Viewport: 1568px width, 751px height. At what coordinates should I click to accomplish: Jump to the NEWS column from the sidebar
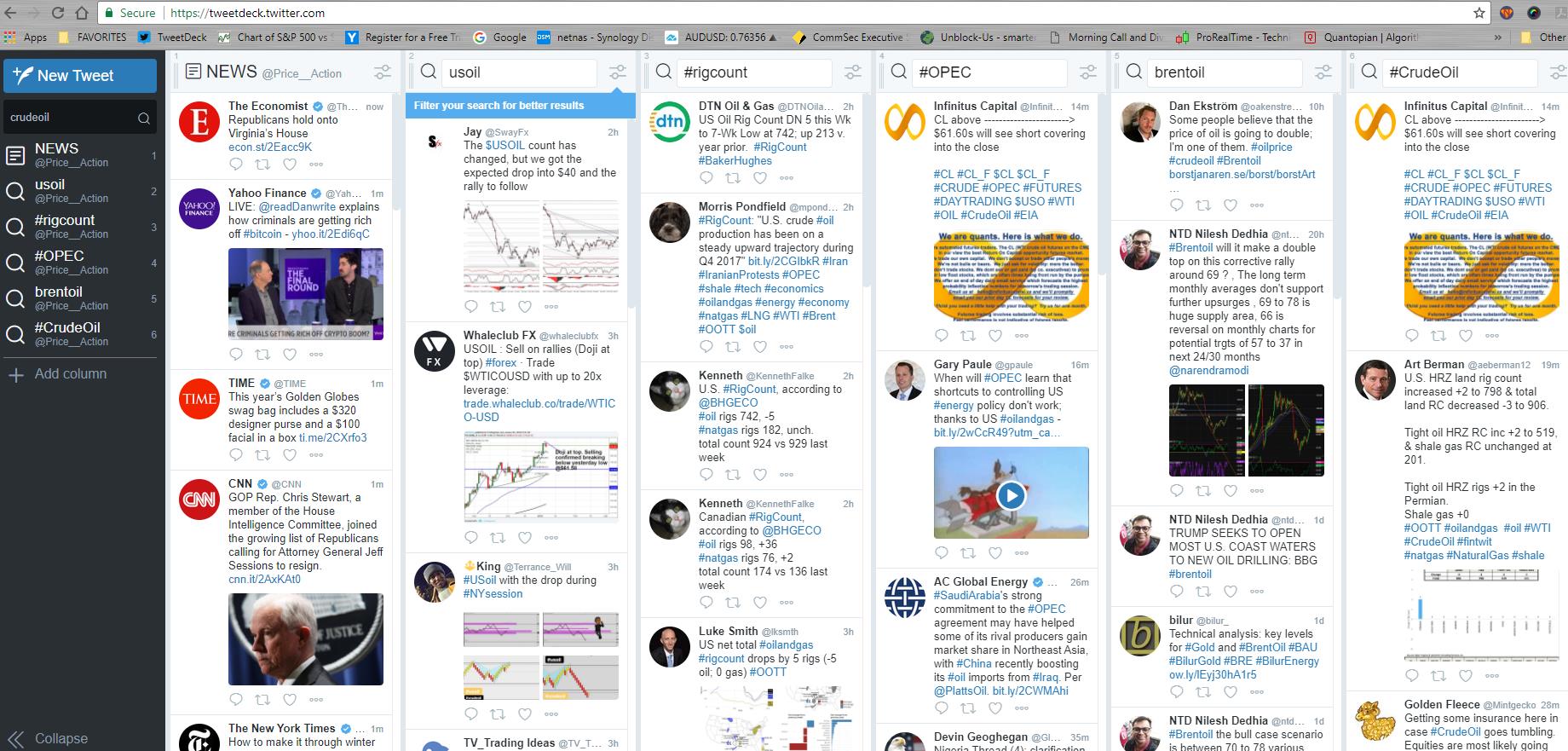point(81,155)
